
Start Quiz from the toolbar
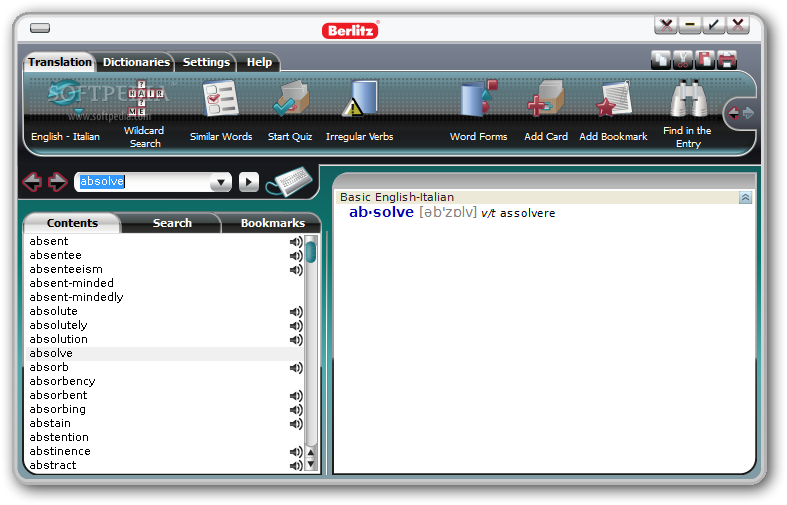point(290,110)
